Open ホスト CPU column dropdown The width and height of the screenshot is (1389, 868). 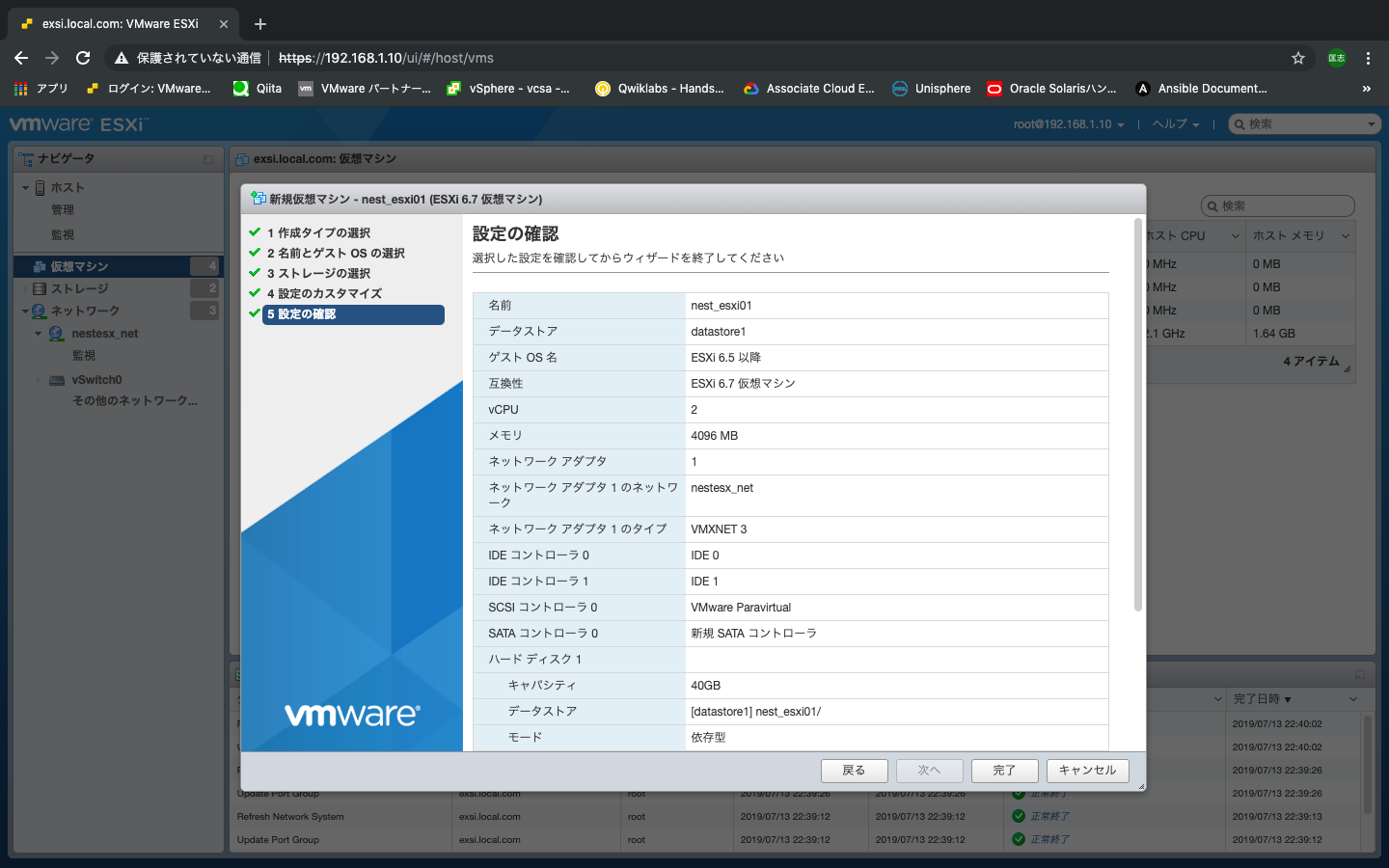pyautogui.click(x=1235, y=236)
